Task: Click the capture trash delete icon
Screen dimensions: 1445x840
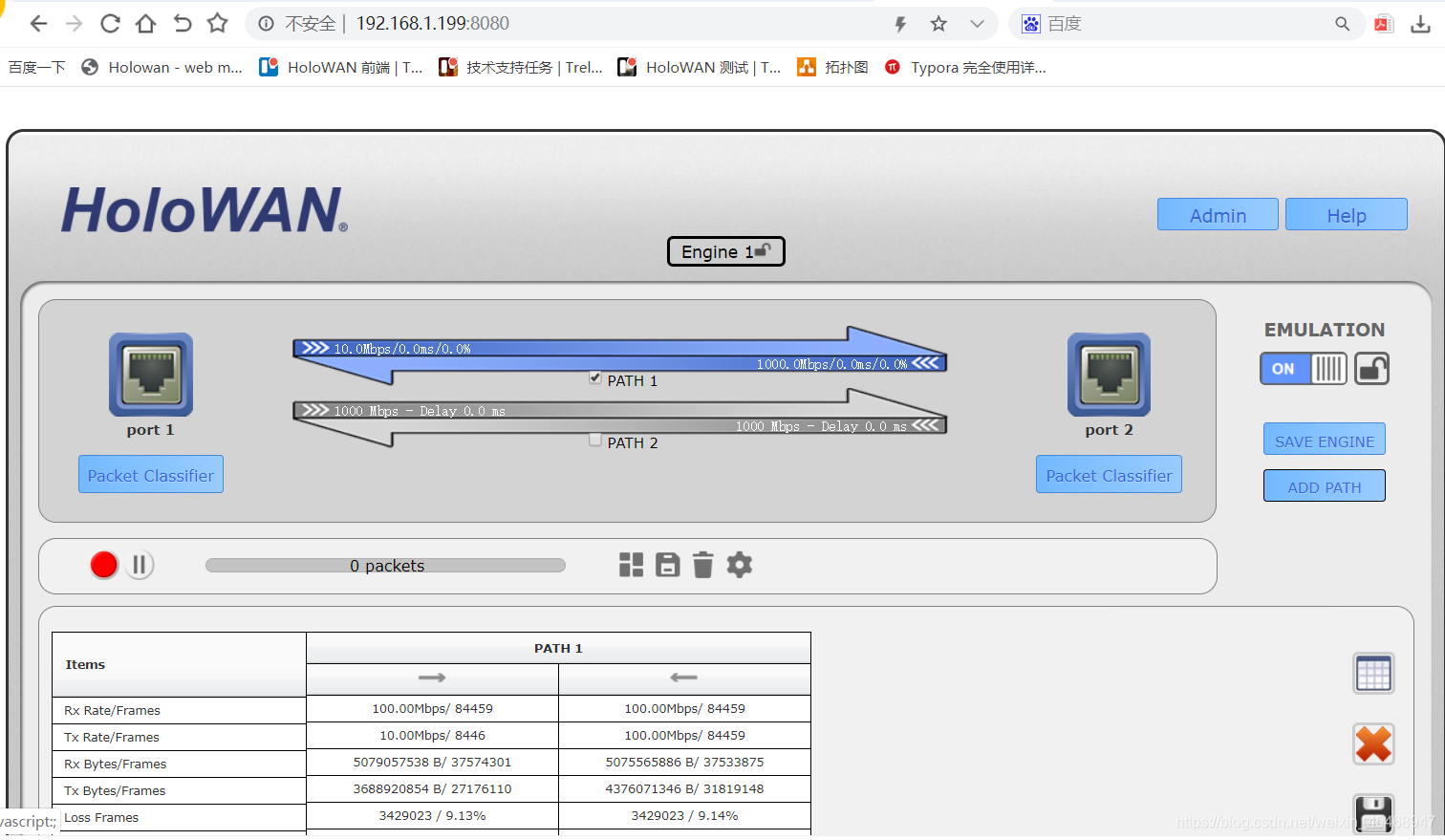Action: pos(703,565)
